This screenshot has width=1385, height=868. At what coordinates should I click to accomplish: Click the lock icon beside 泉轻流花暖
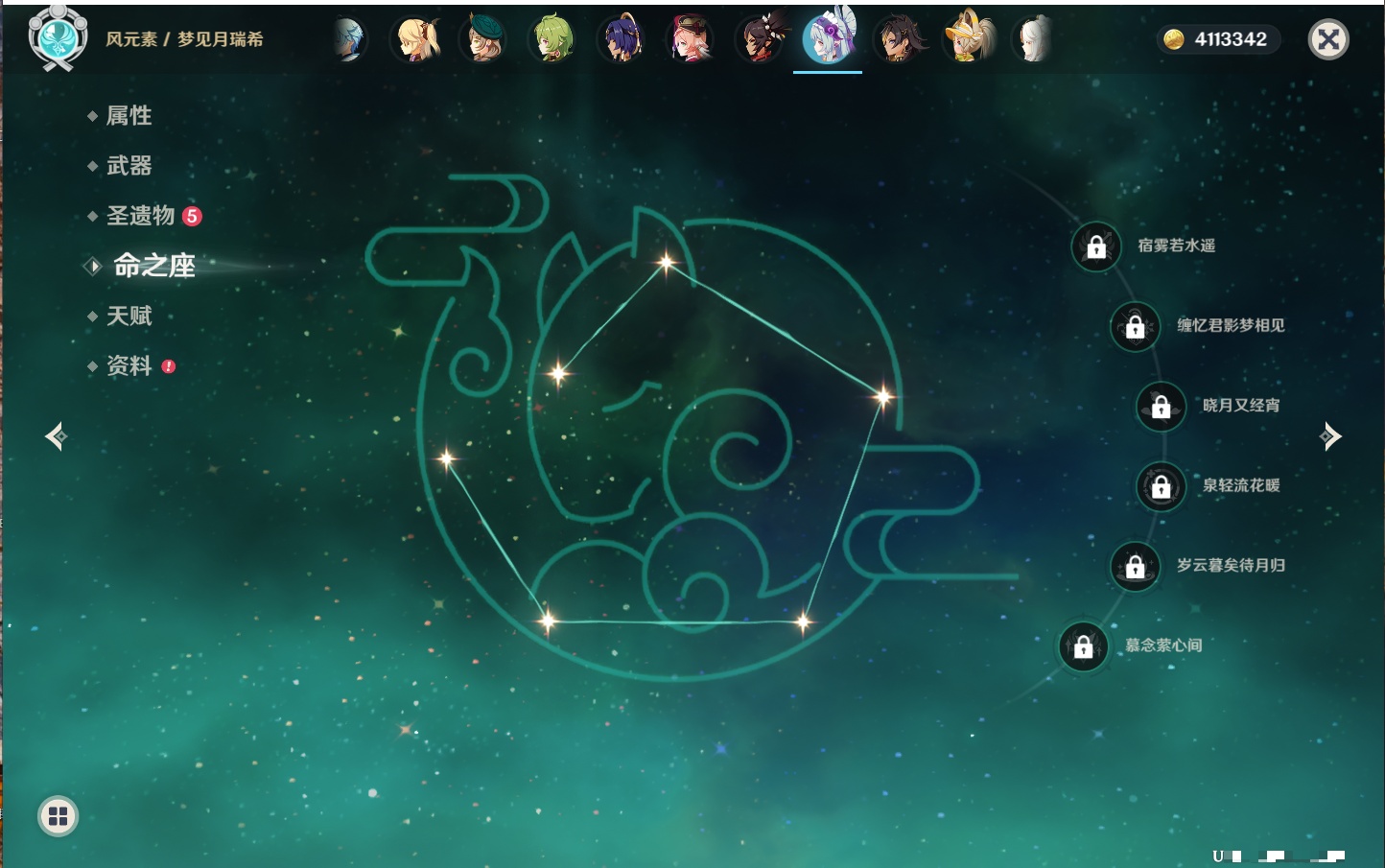click(x=1162, y=486)
